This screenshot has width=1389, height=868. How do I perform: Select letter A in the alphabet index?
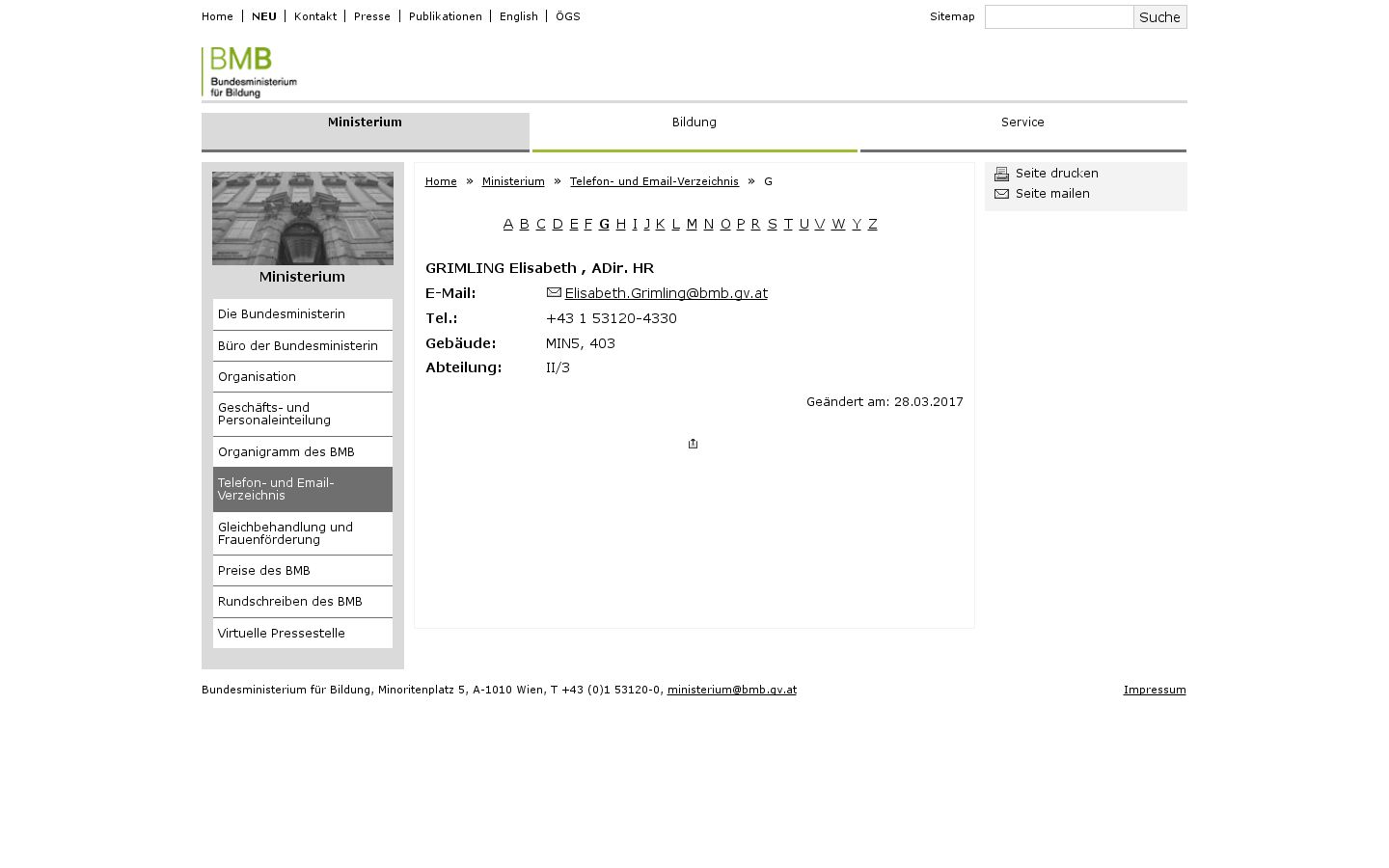[x=508, y=224]
